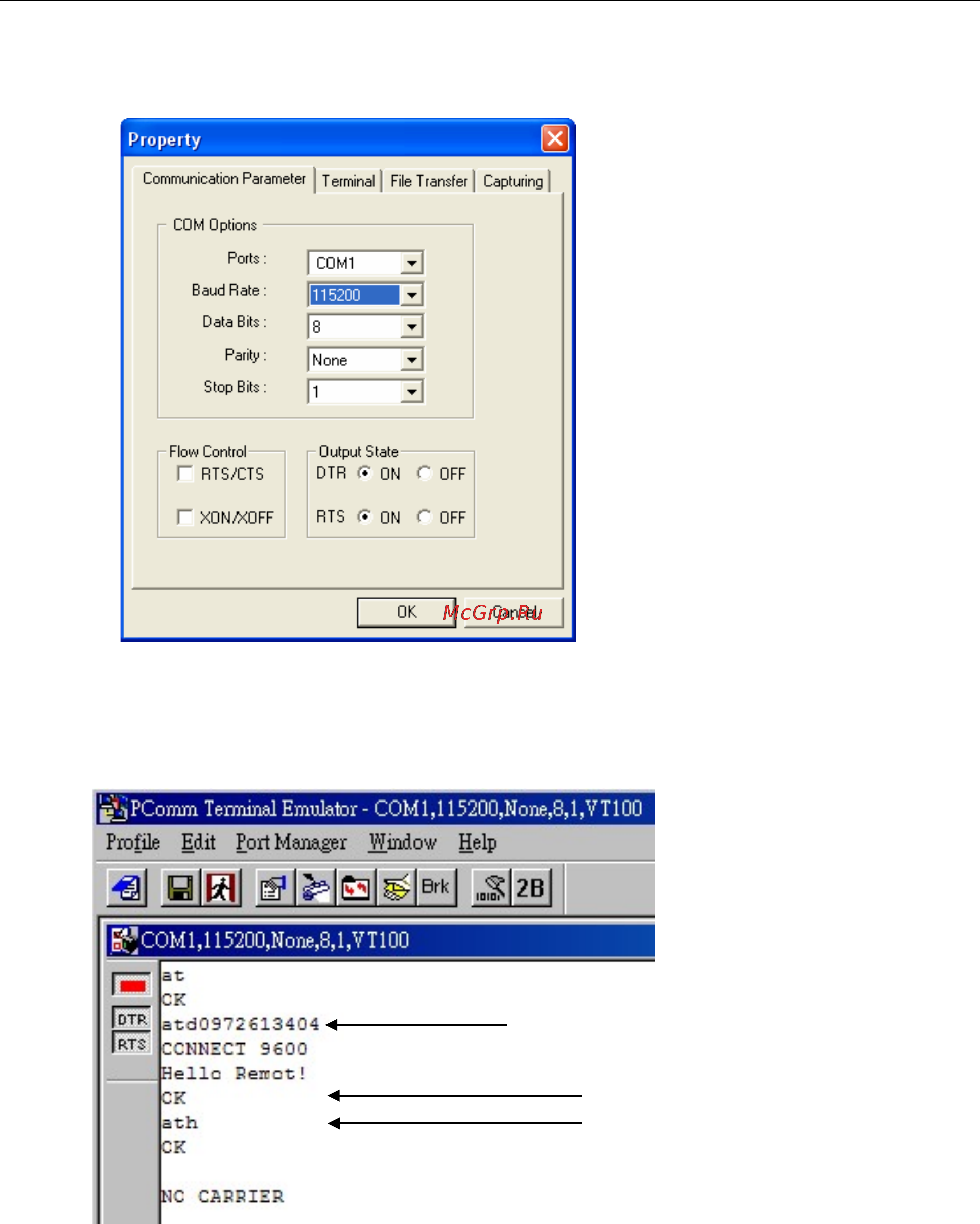This screenshot has width=980, height=1224.
Task: Switch to the Capturing tab
Action: click(512, 181)
